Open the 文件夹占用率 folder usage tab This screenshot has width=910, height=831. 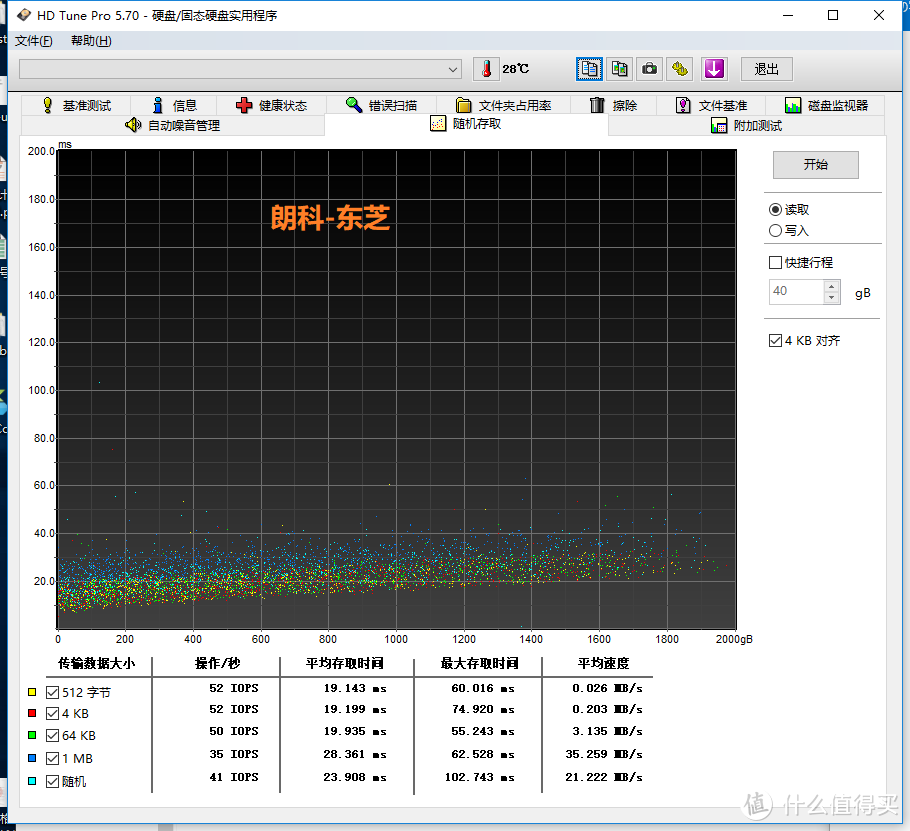tap(503, 105)
